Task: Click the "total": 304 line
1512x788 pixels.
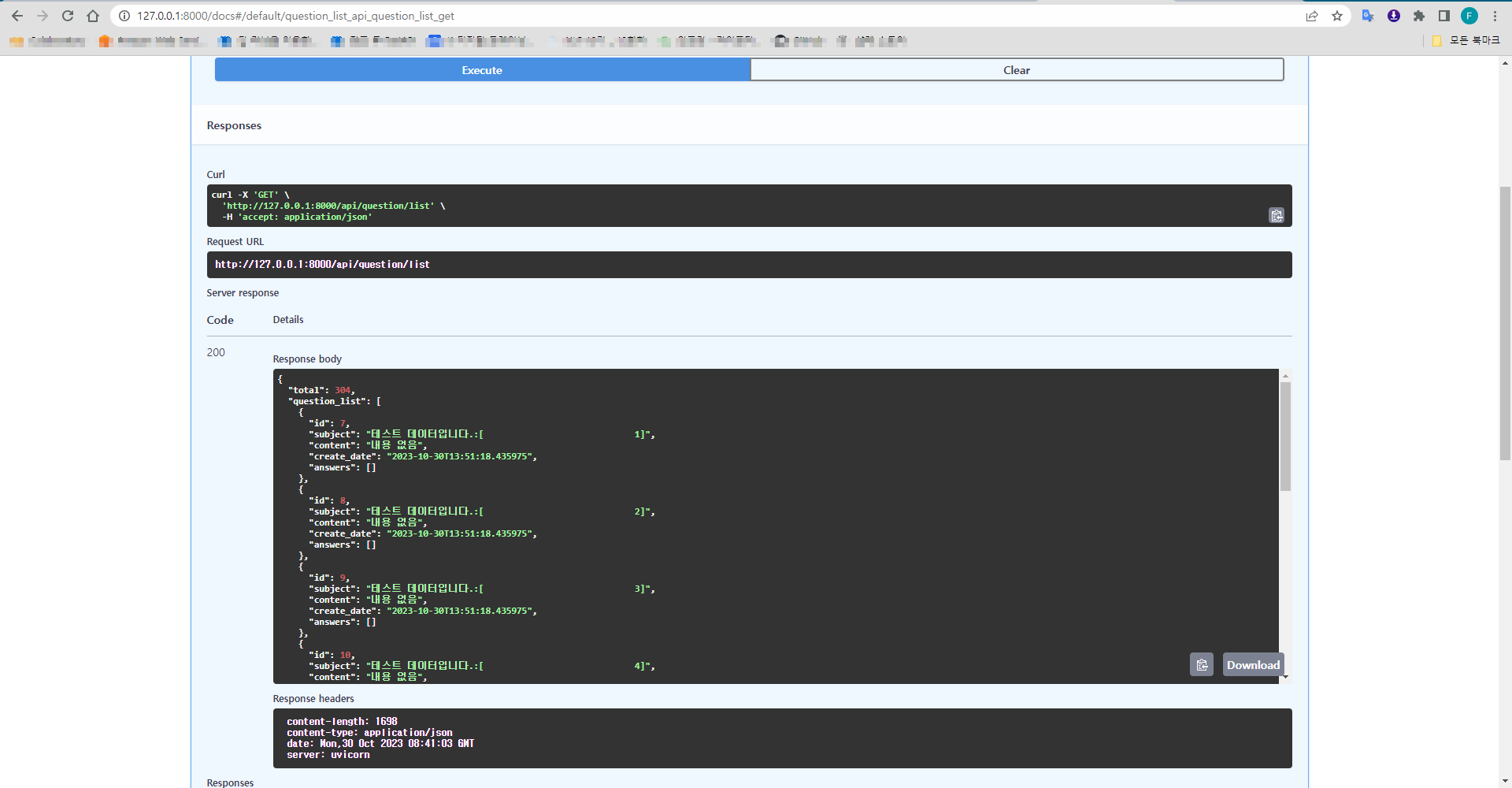Action: click(x=321, y=390)
